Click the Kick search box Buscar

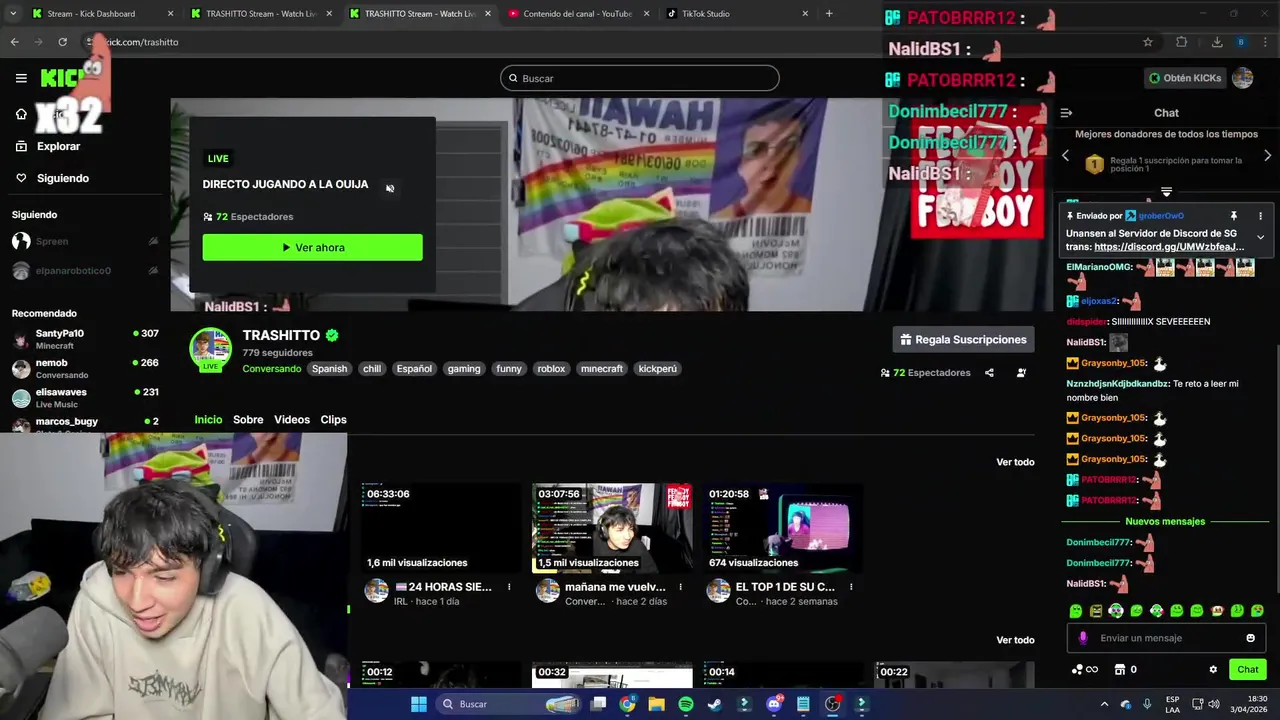(640, 78)
